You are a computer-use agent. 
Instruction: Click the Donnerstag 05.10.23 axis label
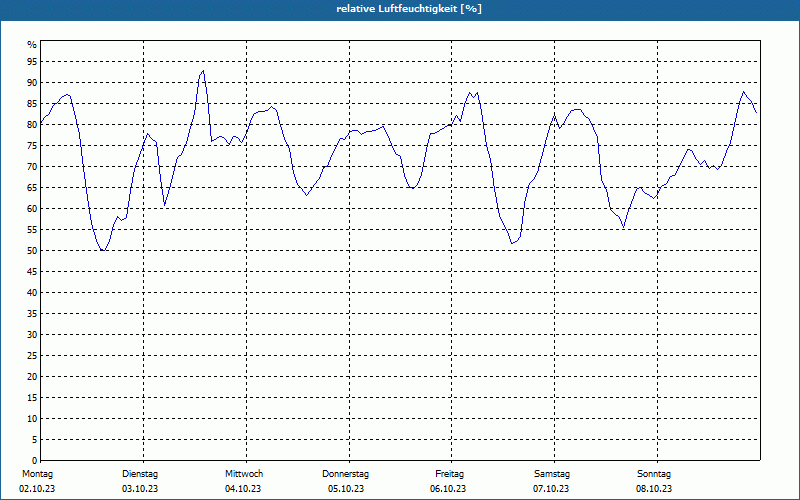click(x=345, y=481)
